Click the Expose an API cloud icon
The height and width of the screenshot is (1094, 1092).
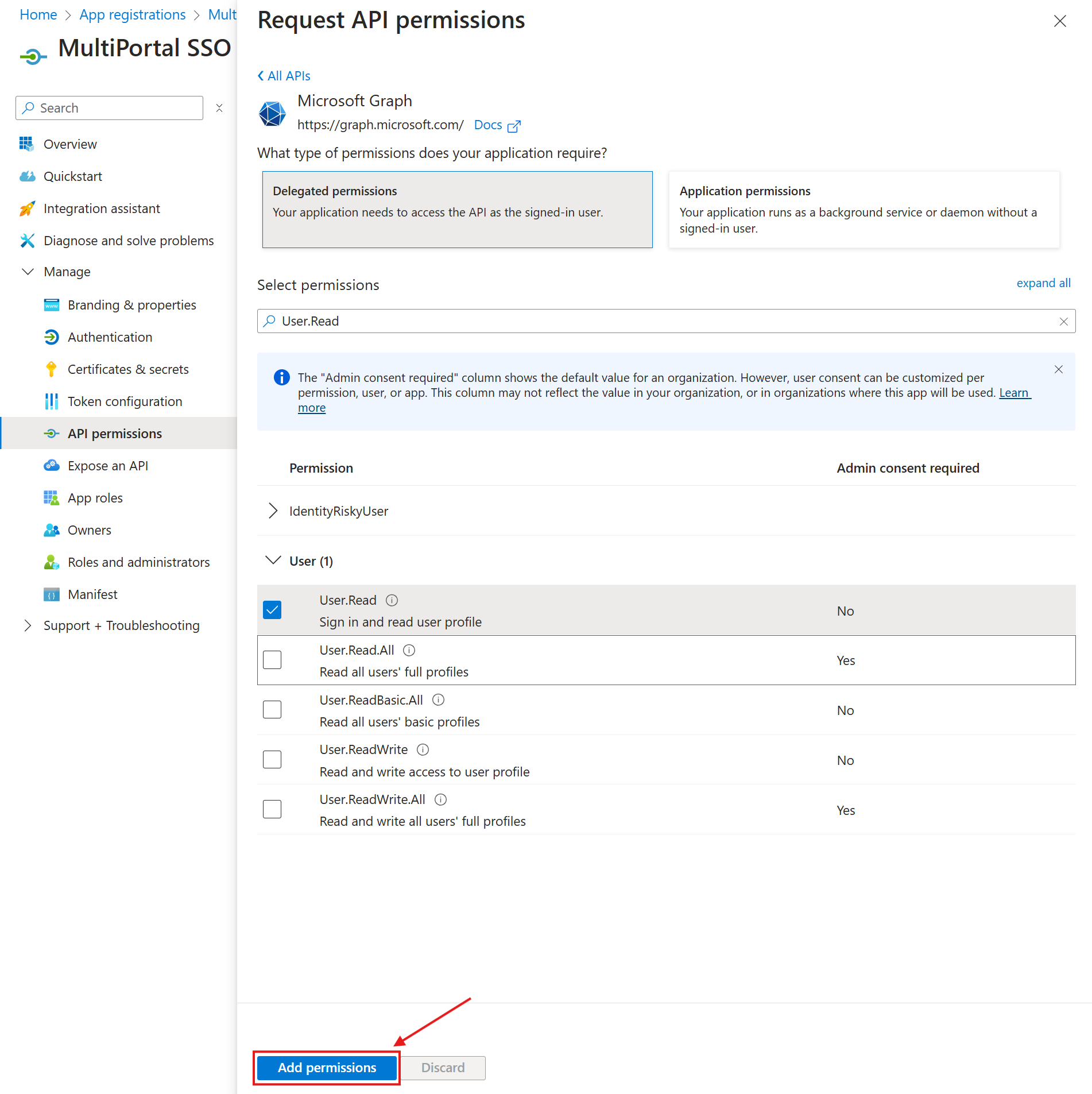click(52, 466)
